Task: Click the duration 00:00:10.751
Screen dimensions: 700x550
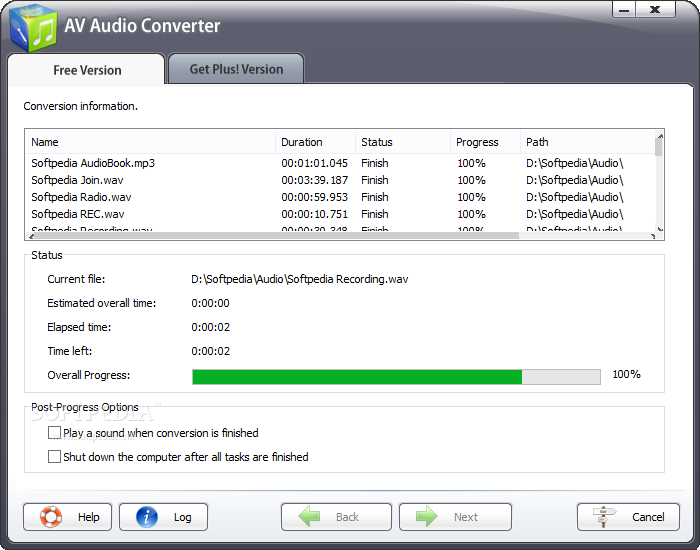Action: coord(314,214)
